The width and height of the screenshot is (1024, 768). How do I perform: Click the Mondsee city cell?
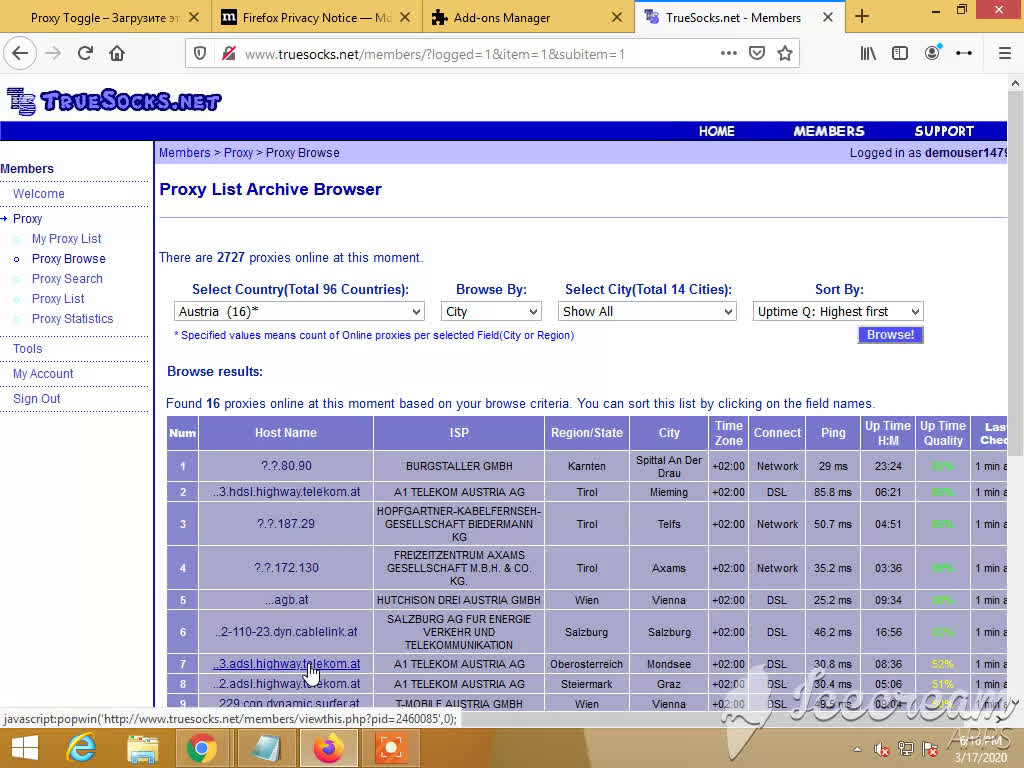click(x=669, y=664)
